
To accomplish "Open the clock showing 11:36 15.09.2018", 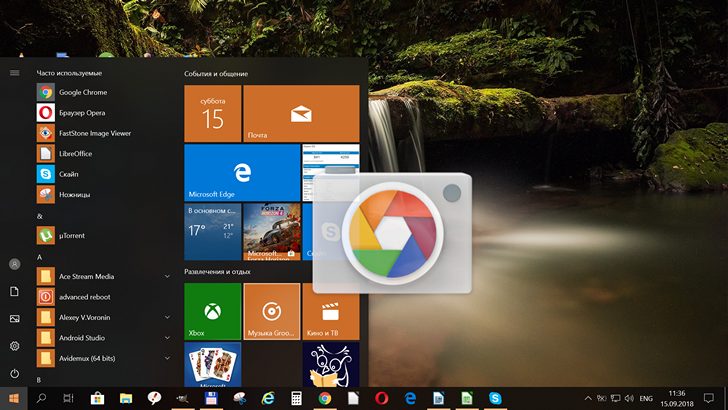I will 676,398.
